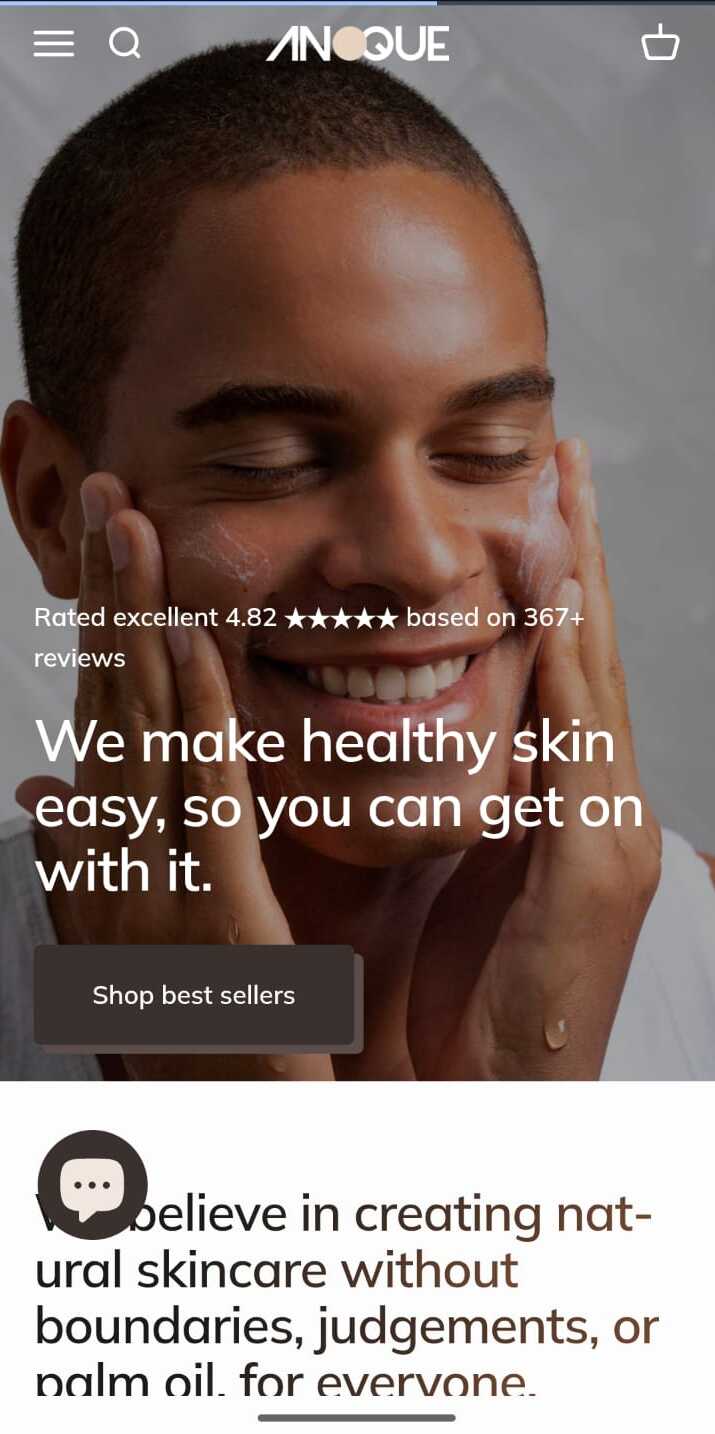Open the chat bubble widget
The width and height of the screenshot is (715, 1434).
click(92, 1185)
